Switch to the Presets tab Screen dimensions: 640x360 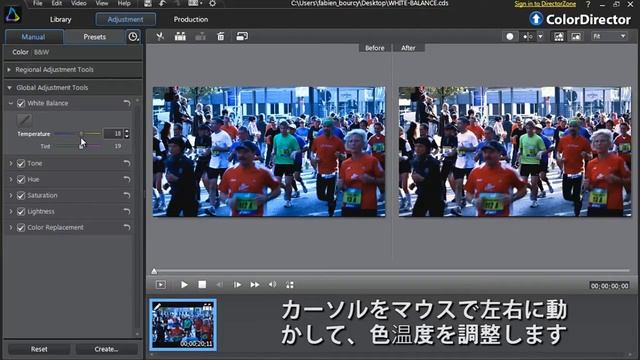point(95,37)
